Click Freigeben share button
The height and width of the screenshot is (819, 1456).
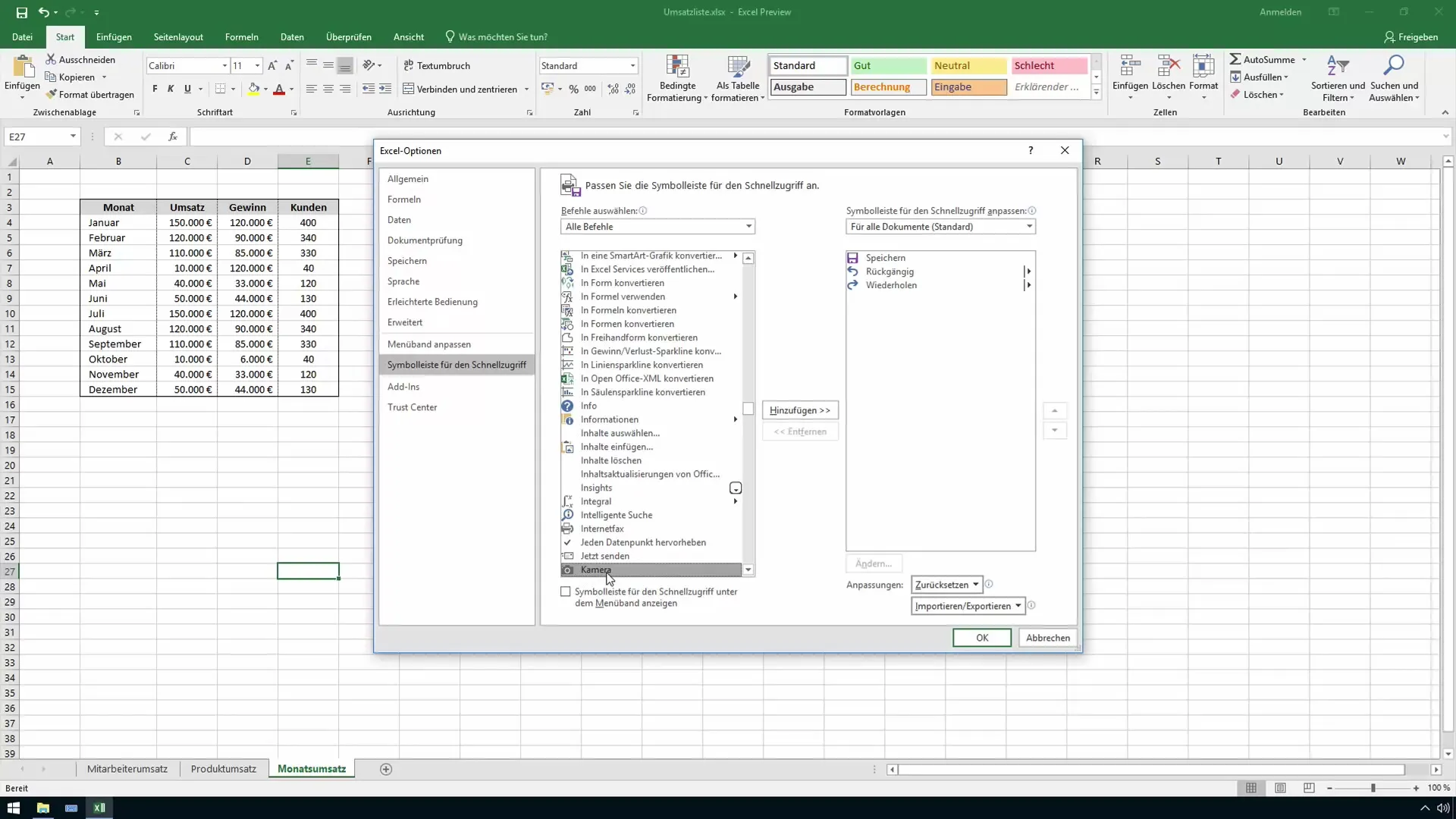[x=1410, y=36]
